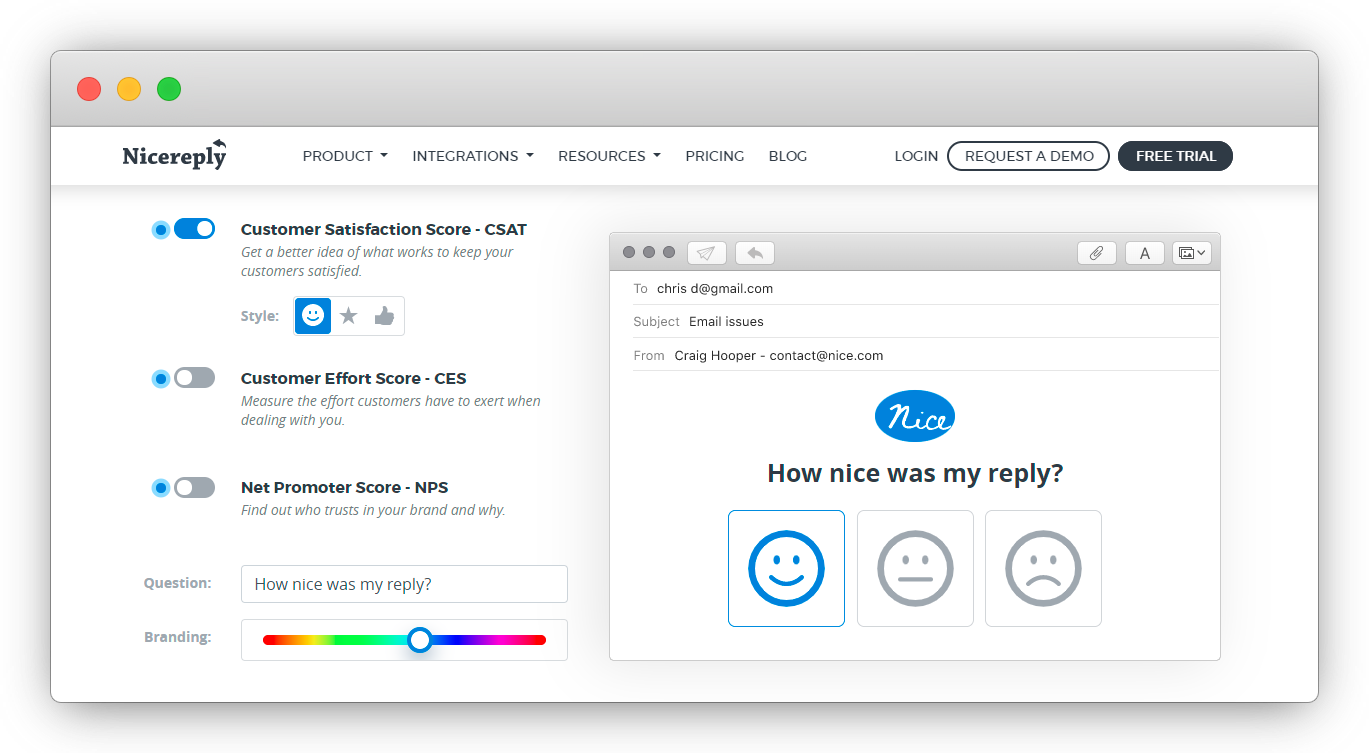Expand the Product dropdown menu
Viewport: 1369px width, 753px height.
click(345, 156)
